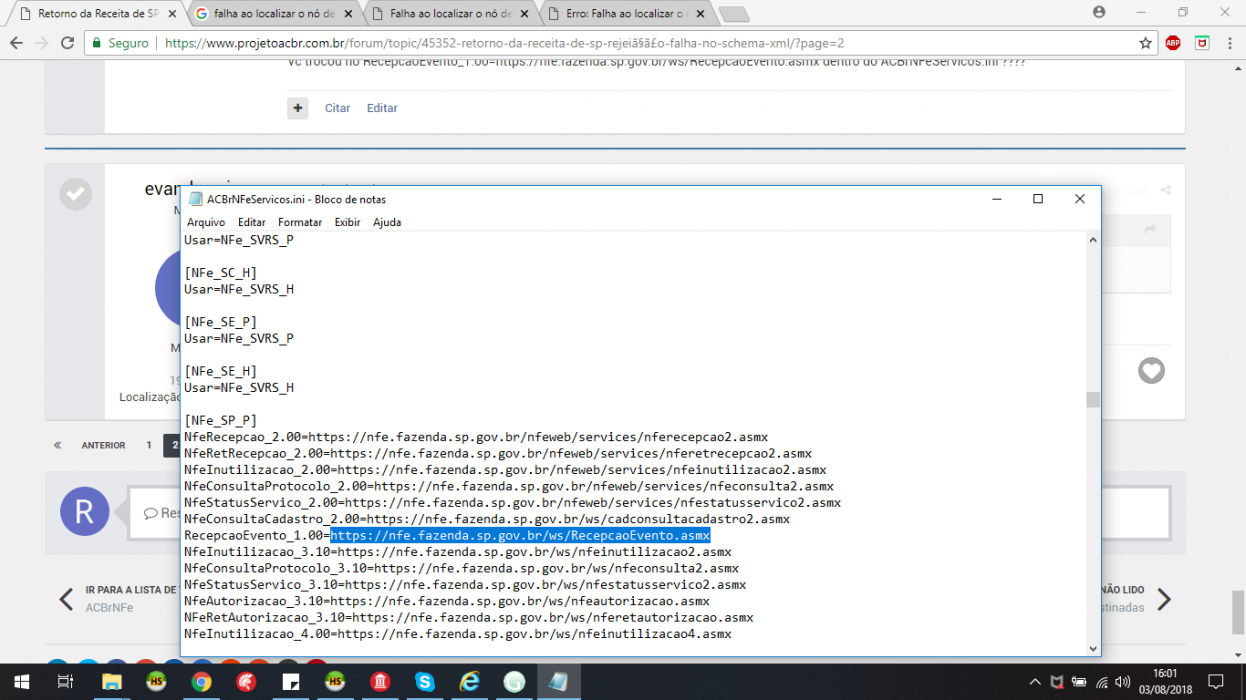Click the Pocket extension icon in Chrome
The width and height of the screenshot is (1246, 700).
(1202, 43)
